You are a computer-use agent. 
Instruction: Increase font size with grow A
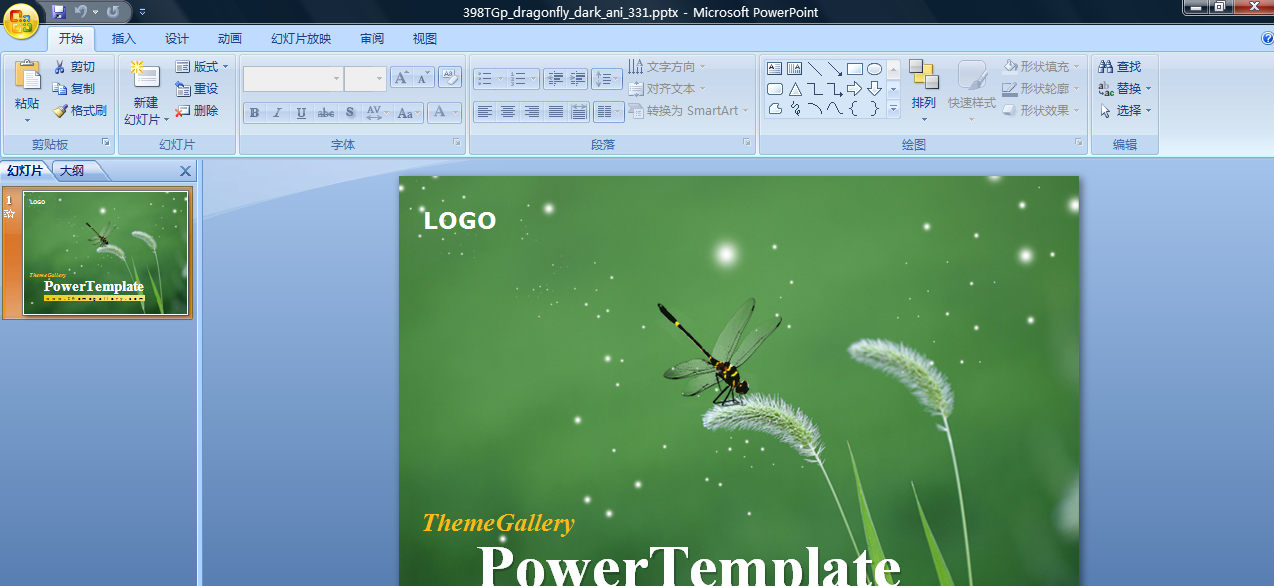pos(401,78)
